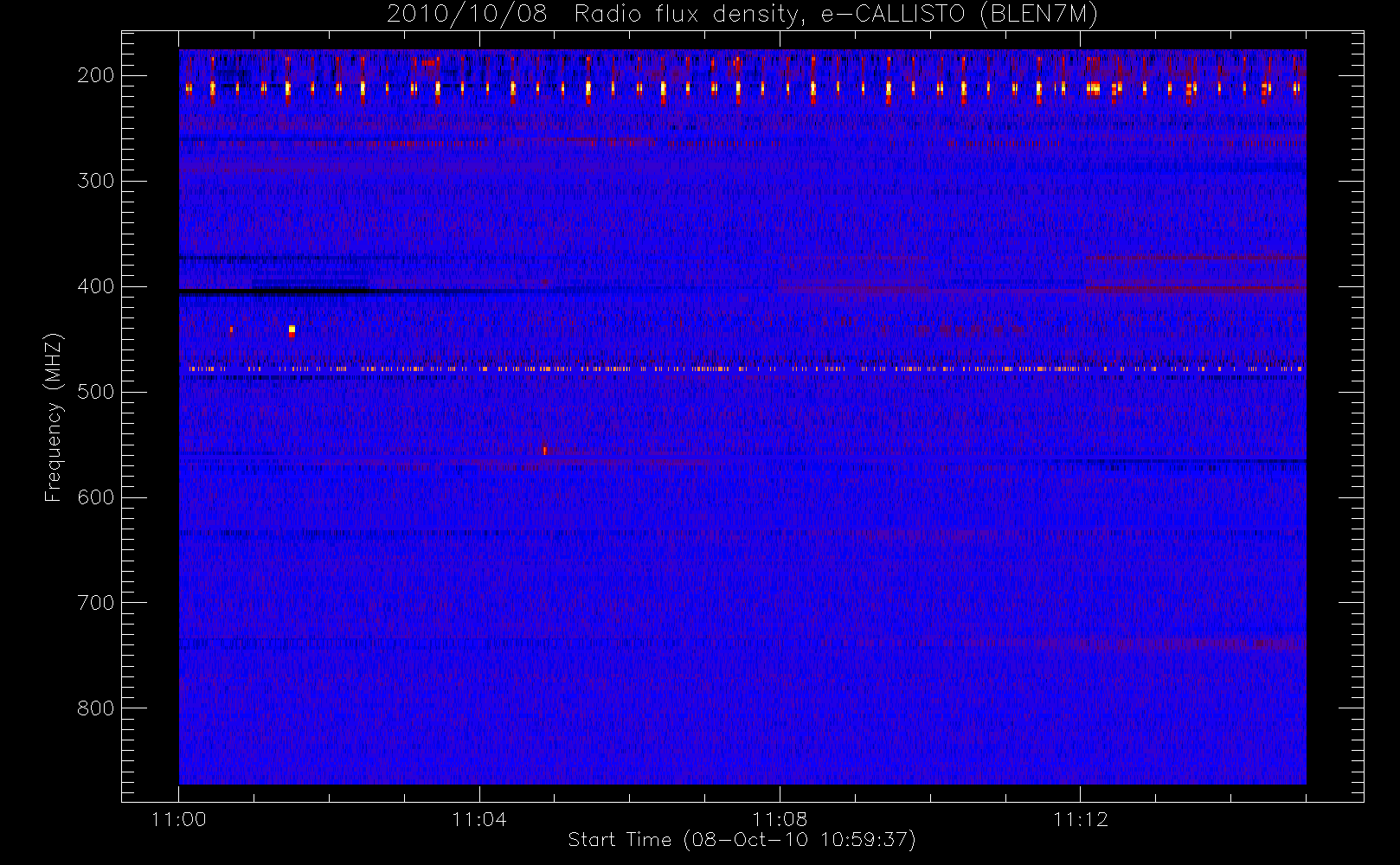Click the 11:04 time tick label
This screenshot has height=865, width=1400.
point(479,819)
